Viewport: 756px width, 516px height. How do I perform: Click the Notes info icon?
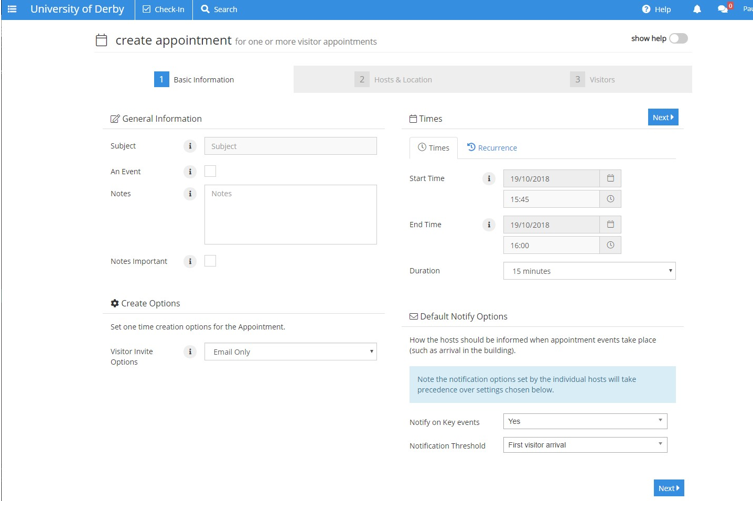pos(190,194)
